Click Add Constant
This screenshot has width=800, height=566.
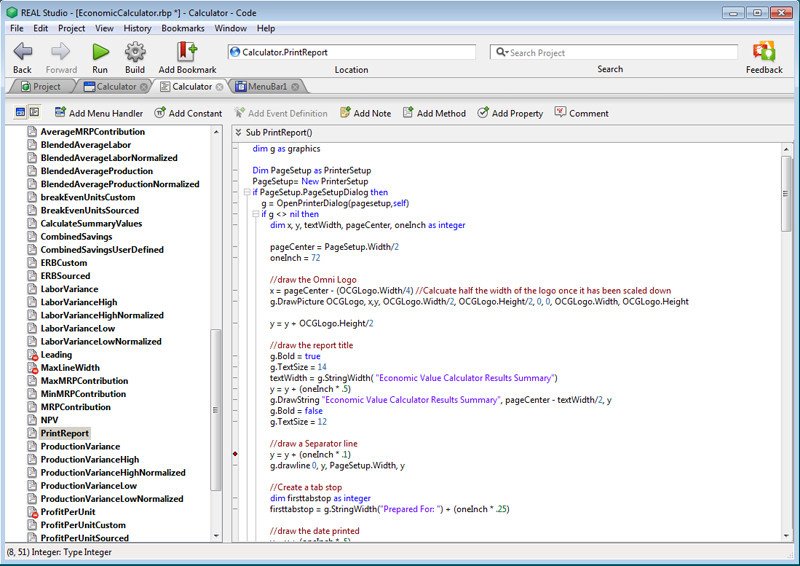[x=188, y=113]
